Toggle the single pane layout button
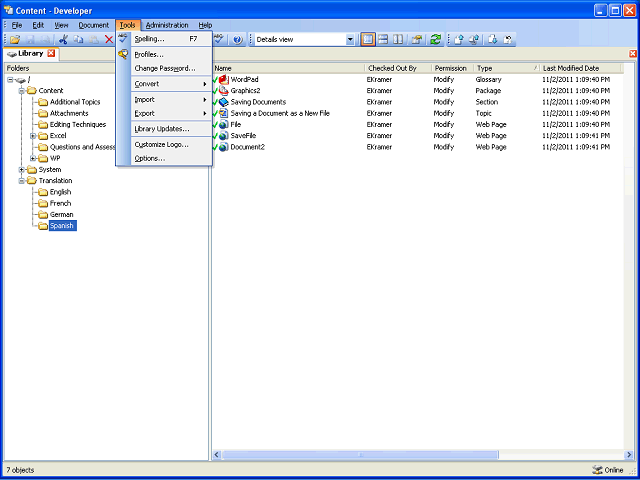Image resolution: width=640 pixels, height=480 pixels. click(368, 40)
